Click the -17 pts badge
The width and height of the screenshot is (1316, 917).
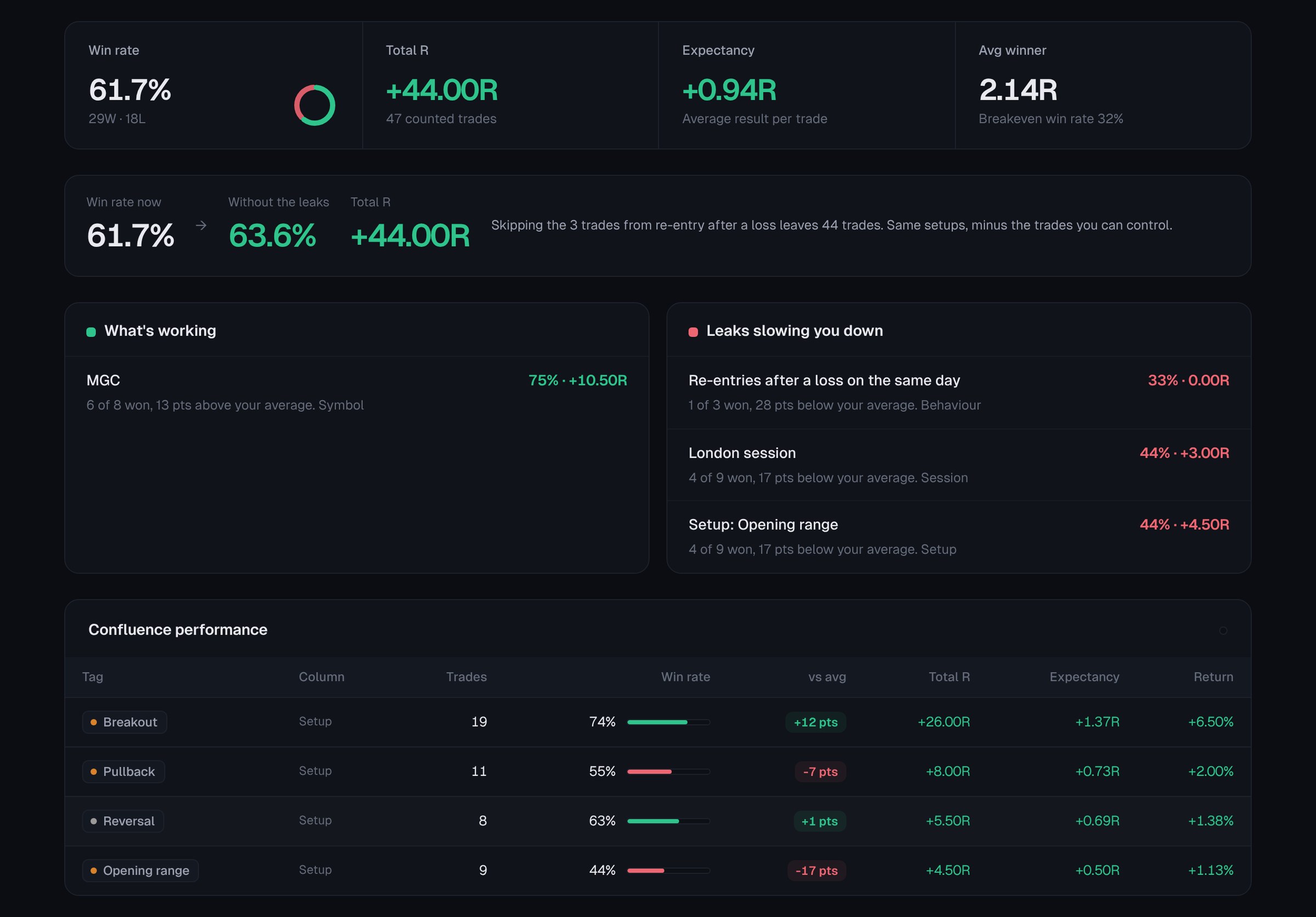coord(817,870)
